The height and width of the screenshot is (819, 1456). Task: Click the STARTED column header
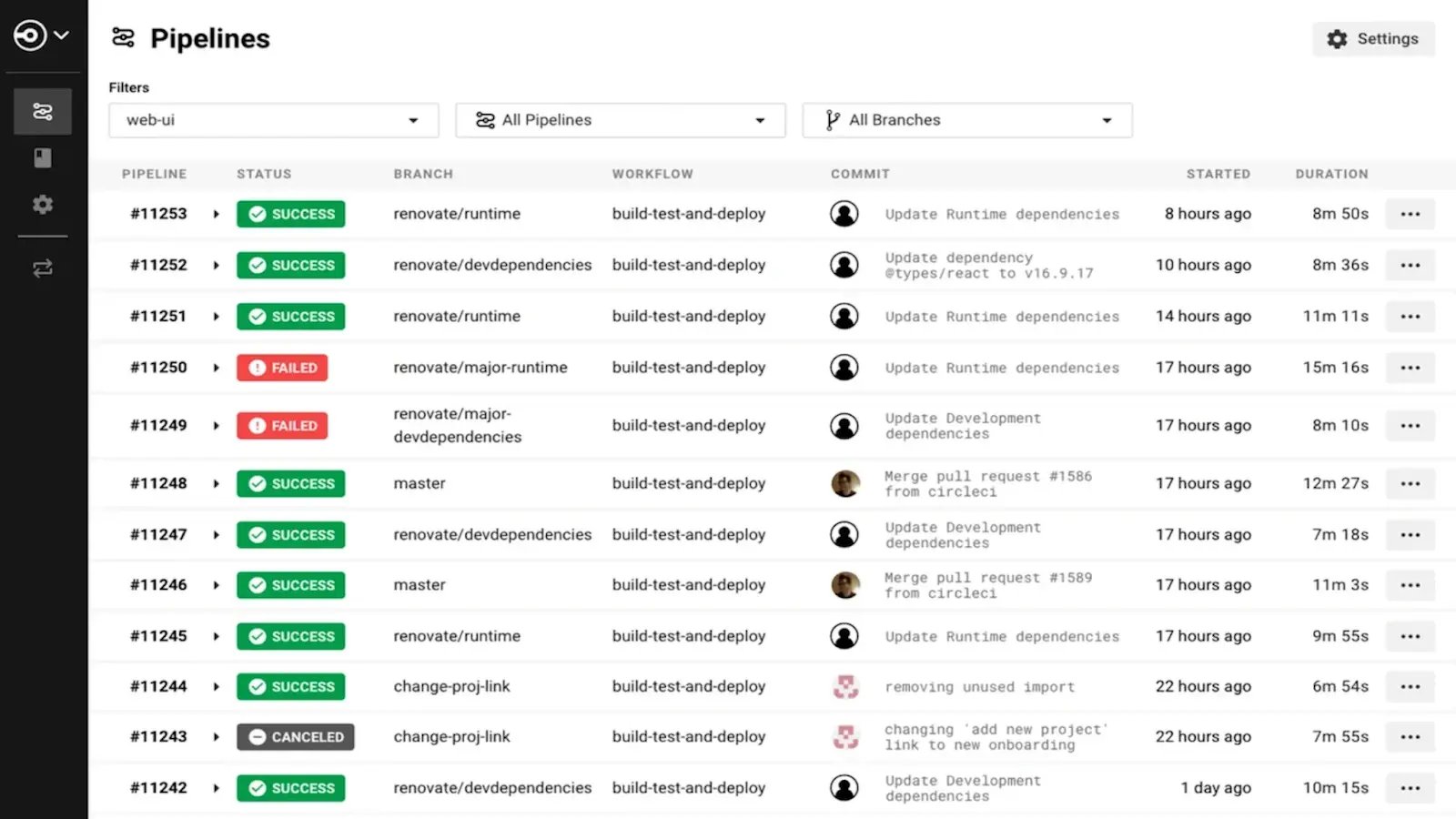pos(1218,174)
